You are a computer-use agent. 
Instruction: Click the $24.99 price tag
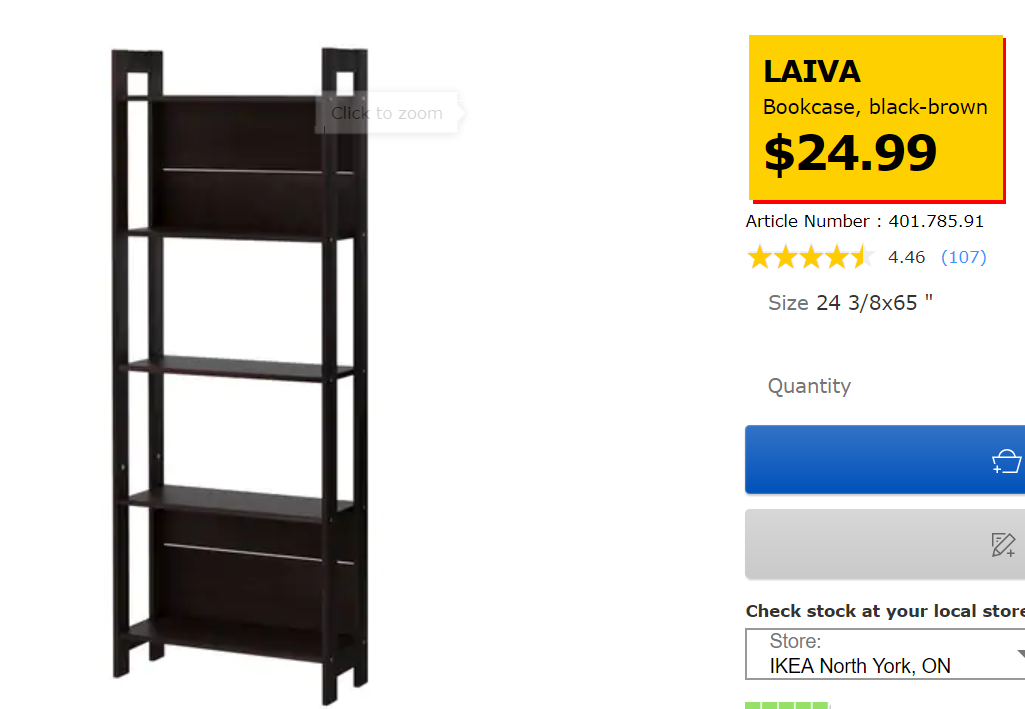coord(850,153)
